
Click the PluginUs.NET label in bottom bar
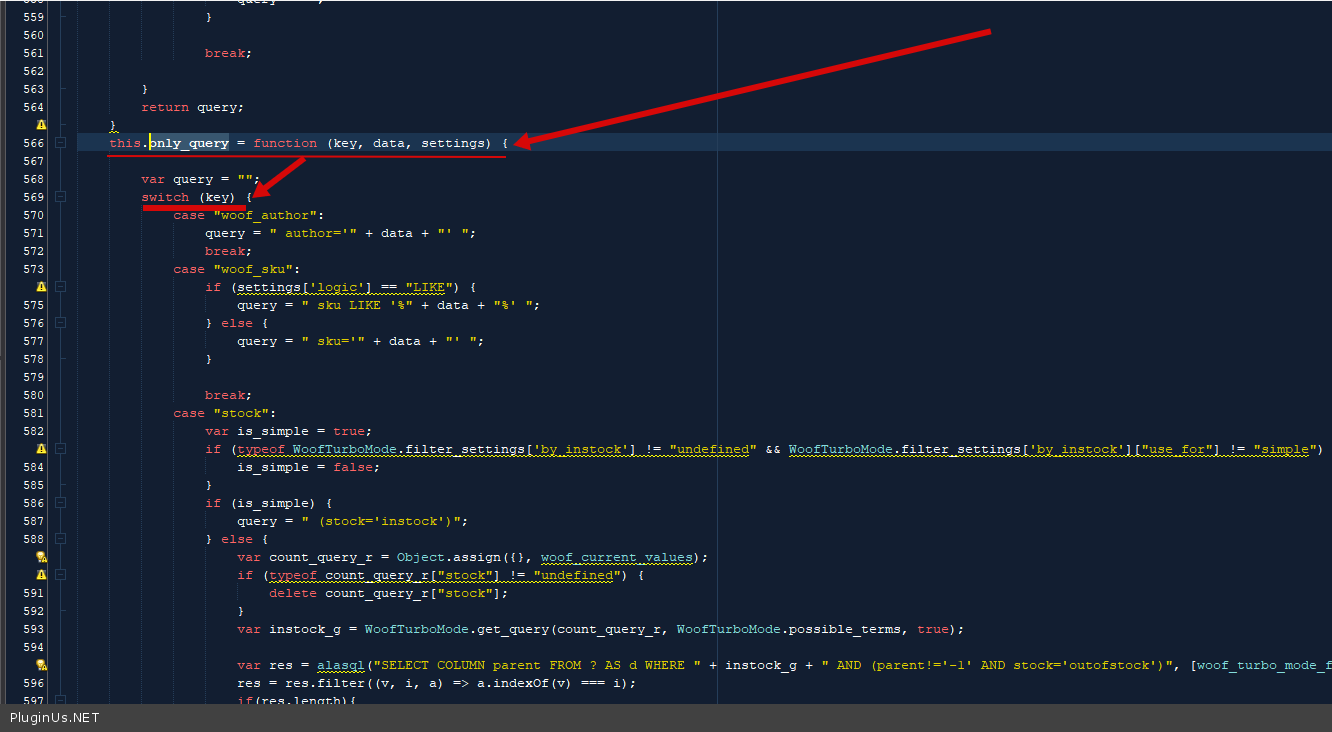54,718
